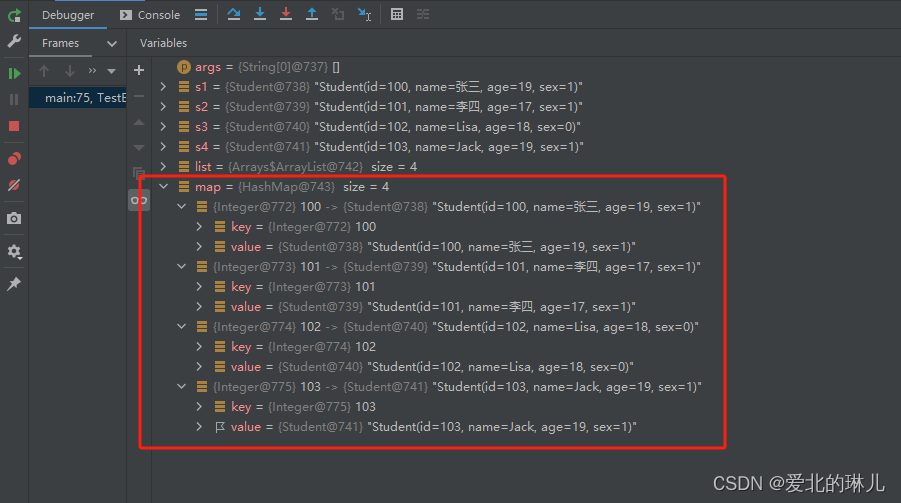Click the Duplicate Watch copy icon
Screen dimensions: 901x503
(138, 172)
